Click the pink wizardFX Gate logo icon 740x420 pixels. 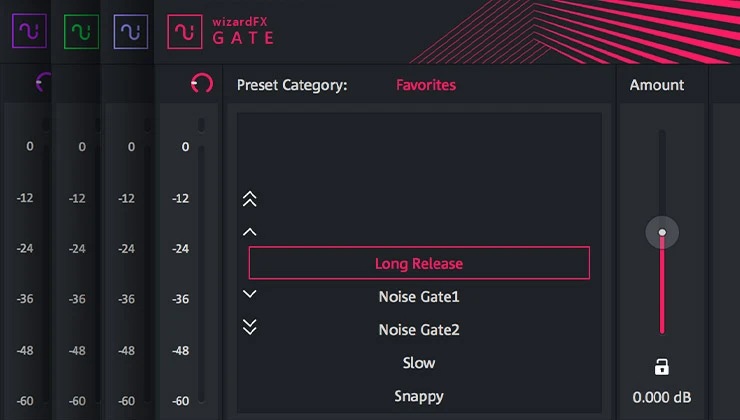184,32
